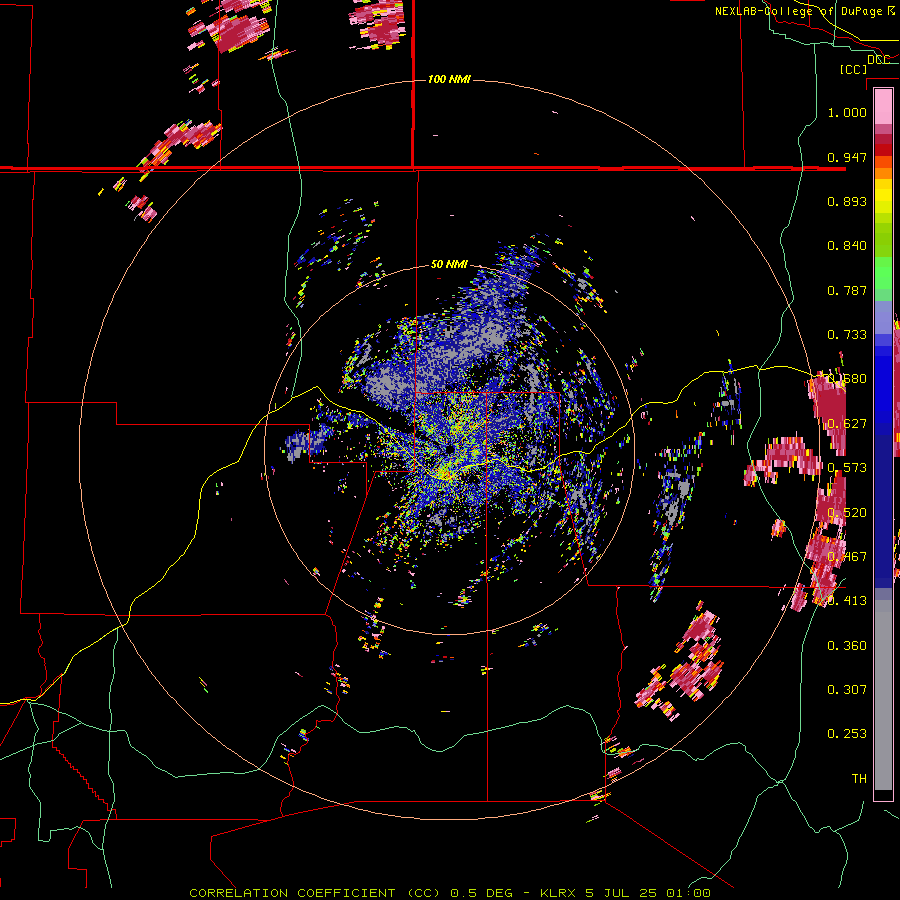Select the "0.947" legend value

pos(847,157)
